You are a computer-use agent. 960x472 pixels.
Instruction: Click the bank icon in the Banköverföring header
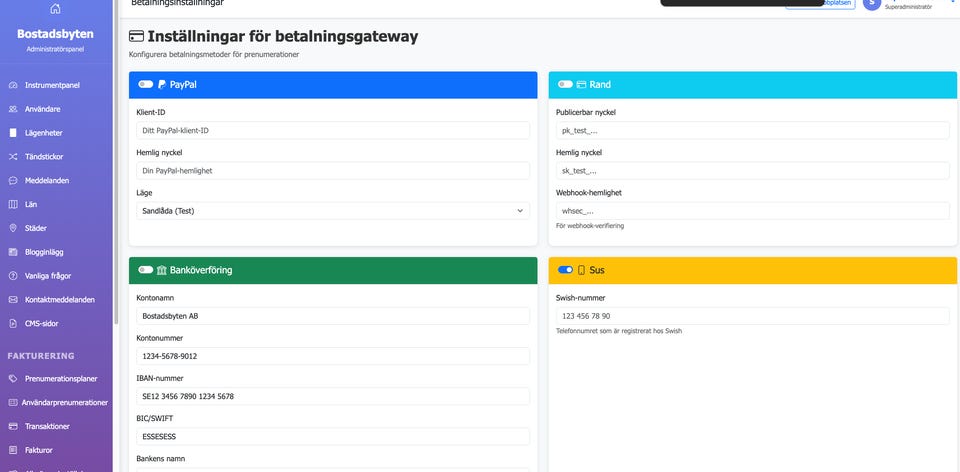click(162, 270)
